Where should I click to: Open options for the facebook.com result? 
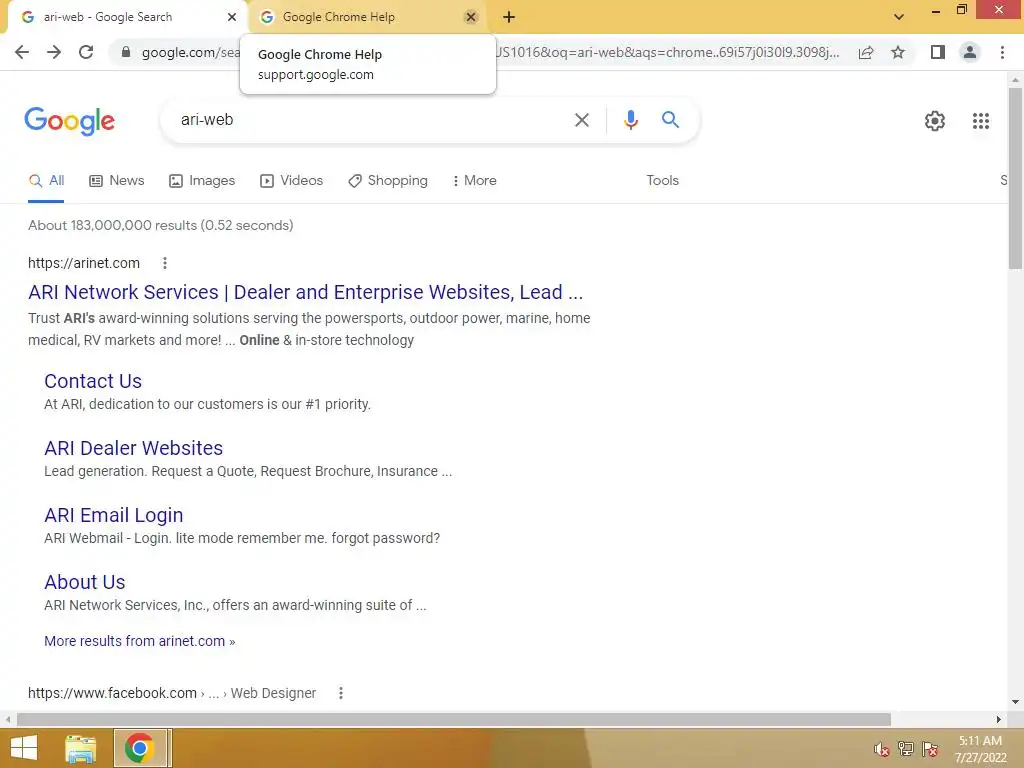340,693
